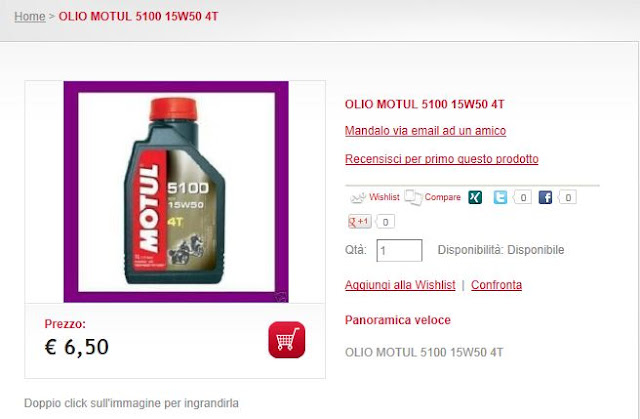The image size is (640, 419).
Task: Click the Motul 5100 product image
Action: click(176, 192)
